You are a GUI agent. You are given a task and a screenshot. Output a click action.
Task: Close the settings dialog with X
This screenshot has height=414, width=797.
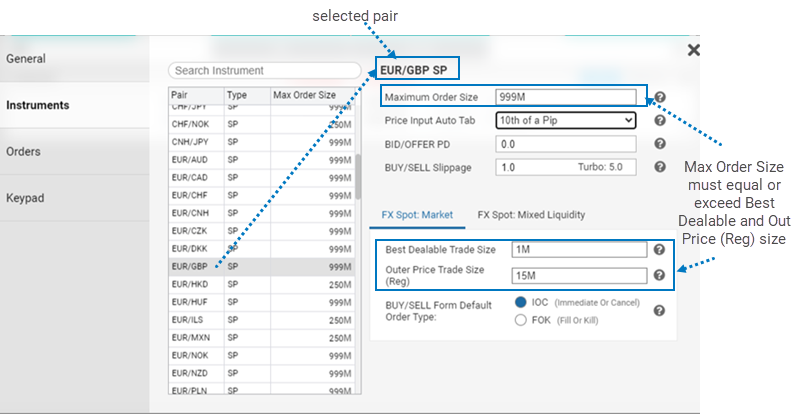tap(693, 50)
